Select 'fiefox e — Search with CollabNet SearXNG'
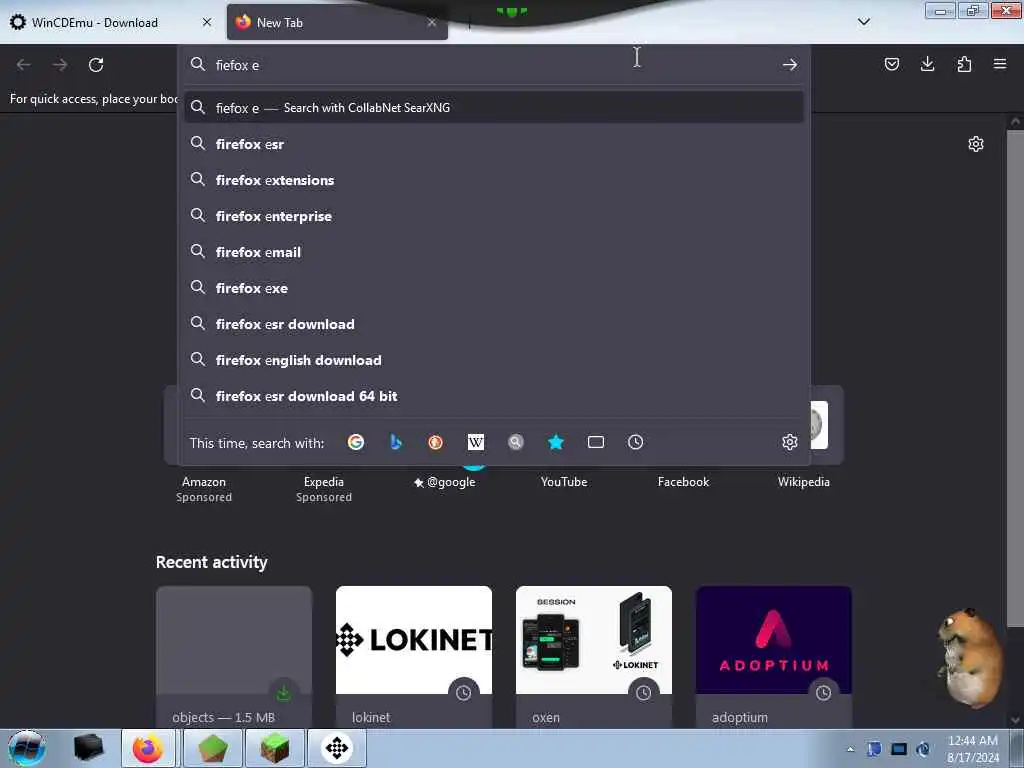Viewport: 1024px width, 768px height. click(494, 108)
